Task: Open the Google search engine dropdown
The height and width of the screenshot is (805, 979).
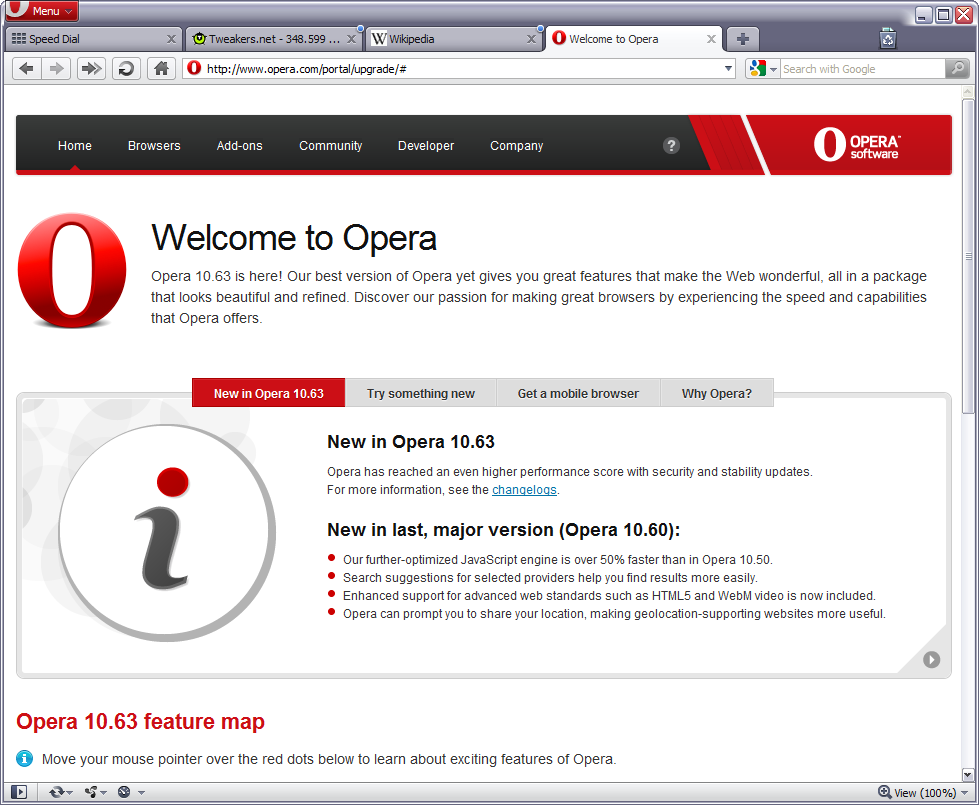Action: coord(763,69)
